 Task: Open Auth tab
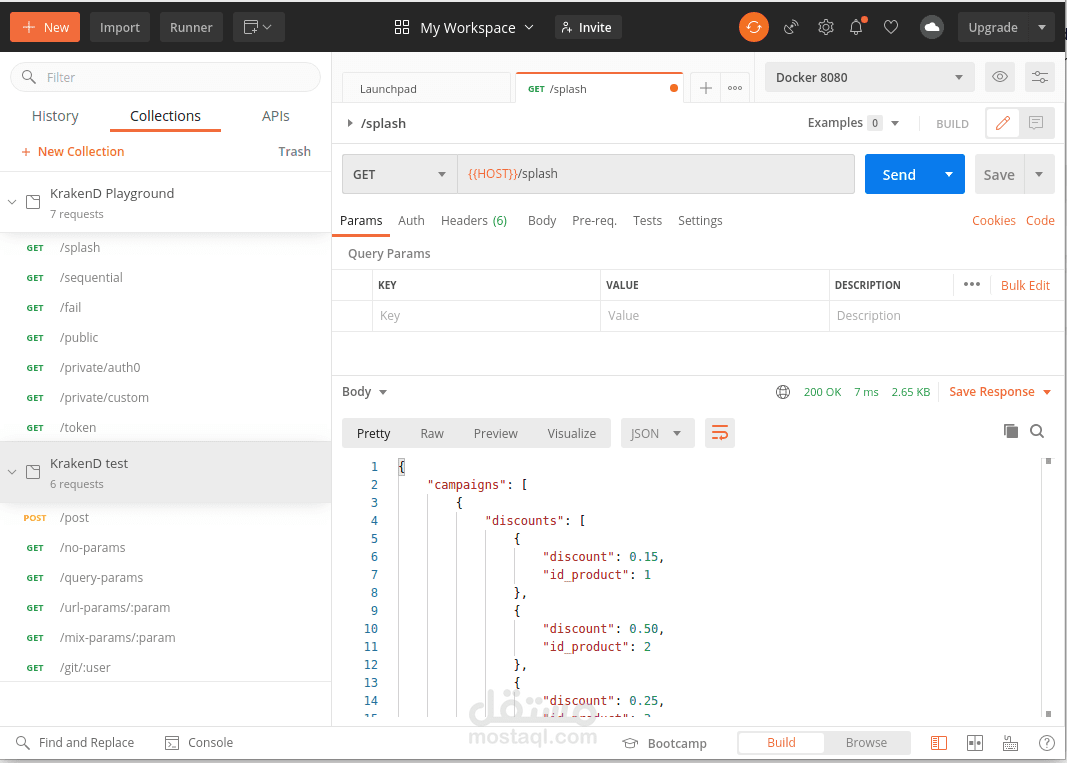(x=411, y=221)
